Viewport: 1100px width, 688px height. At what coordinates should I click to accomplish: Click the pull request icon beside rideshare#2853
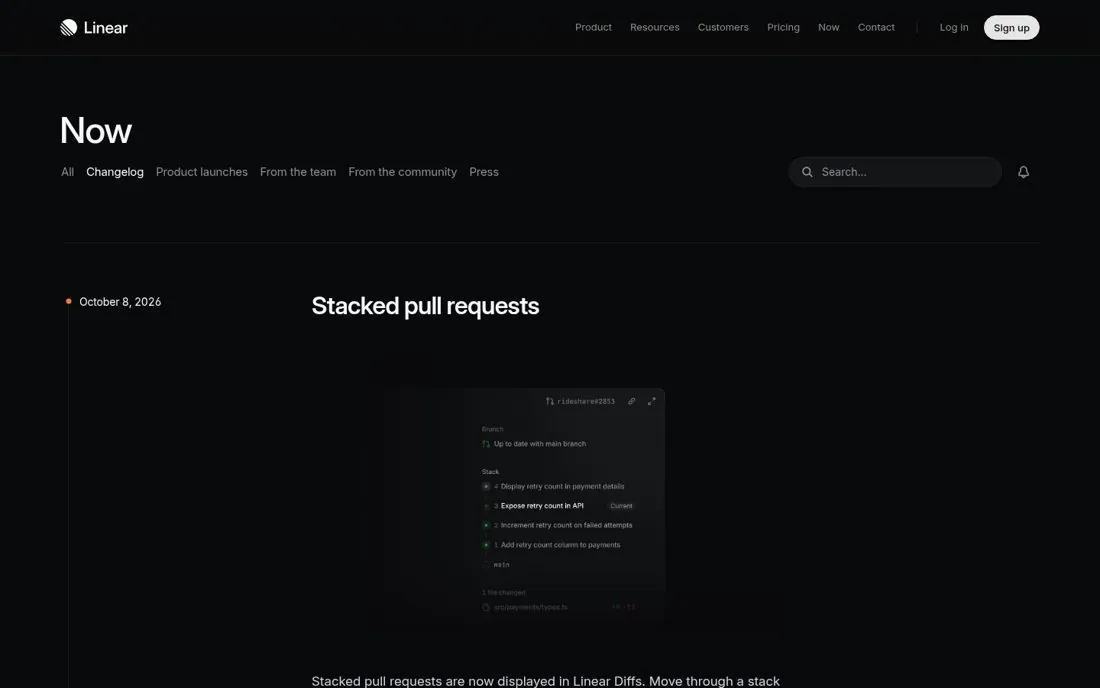click(x=550, y=401)
